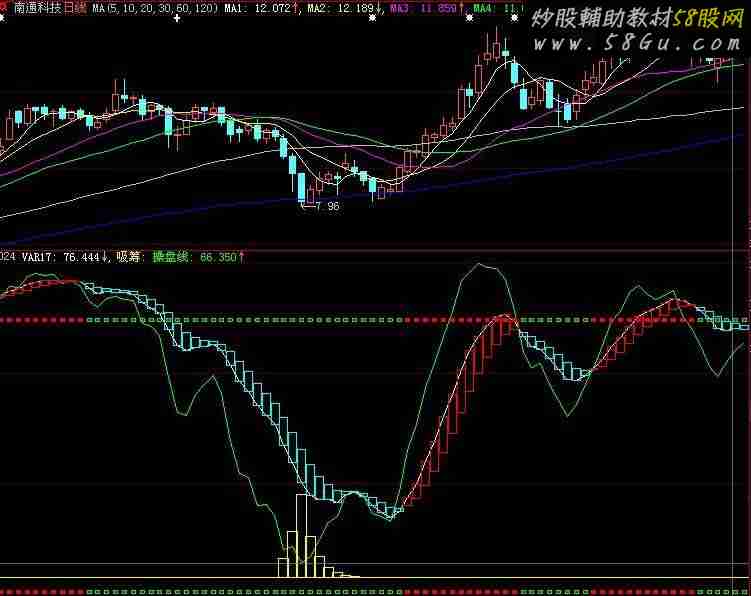
Task: Select the highest red candlestick on the chart
Action: coord(495,50)
